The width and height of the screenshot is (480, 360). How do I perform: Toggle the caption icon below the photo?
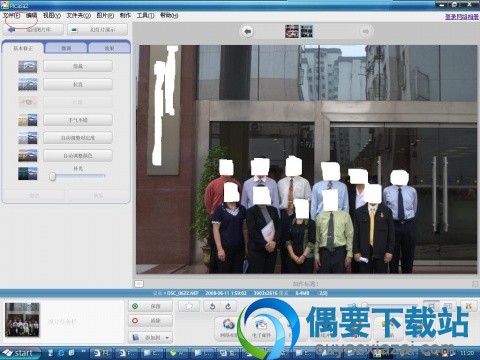[139, 284]
